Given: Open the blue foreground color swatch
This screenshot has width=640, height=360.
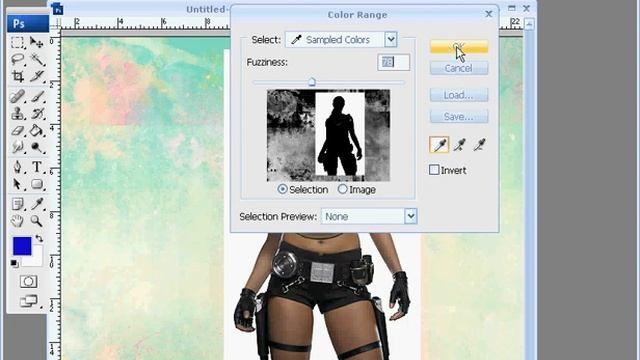Looking at the screenshot, I should coord(22,246).
